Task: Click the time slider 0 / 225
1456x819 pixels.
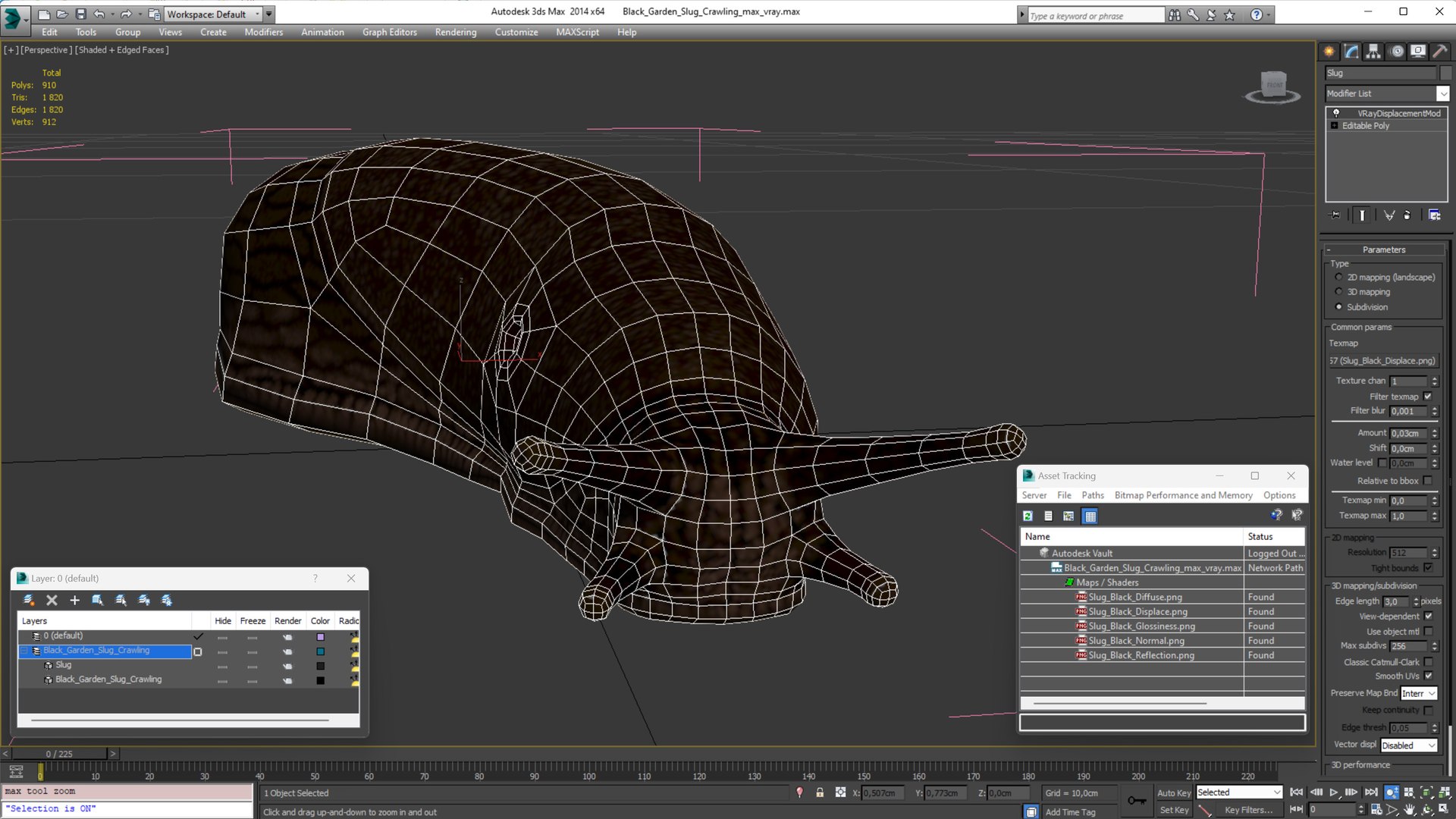Action: tap(59, 754)
